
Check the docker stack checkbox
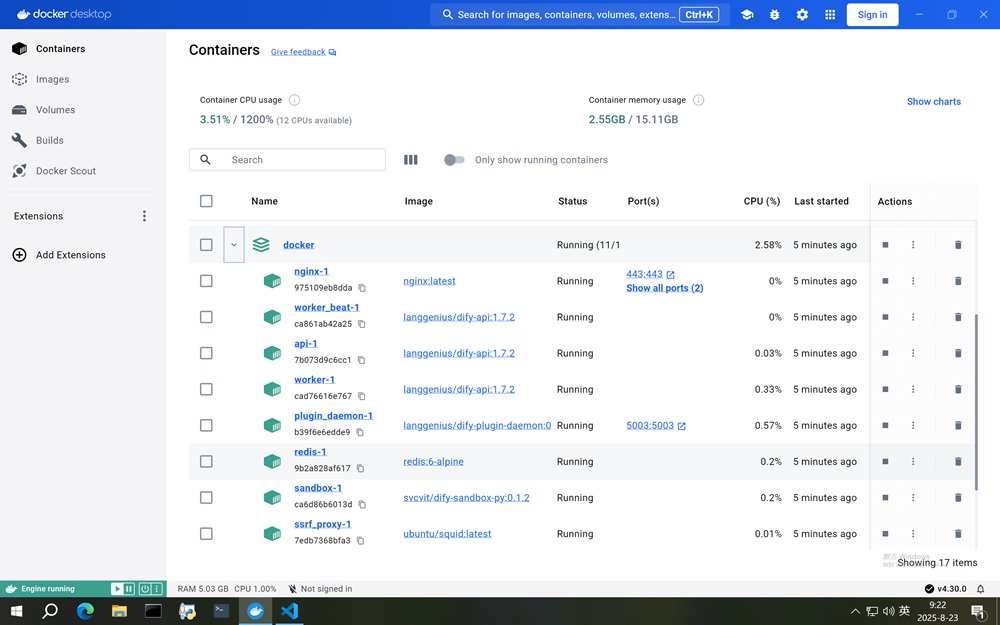206,244
